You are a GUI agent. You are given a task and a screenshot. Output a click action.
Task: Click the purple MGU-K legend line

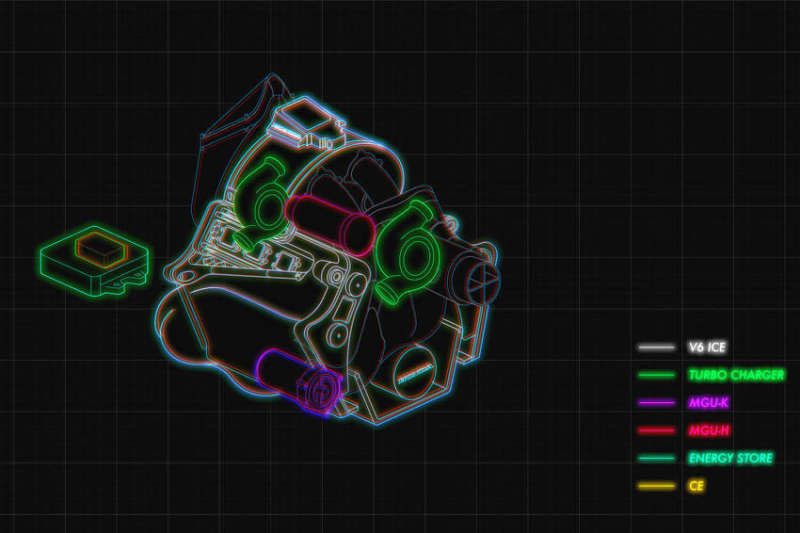tap(656, 403)
